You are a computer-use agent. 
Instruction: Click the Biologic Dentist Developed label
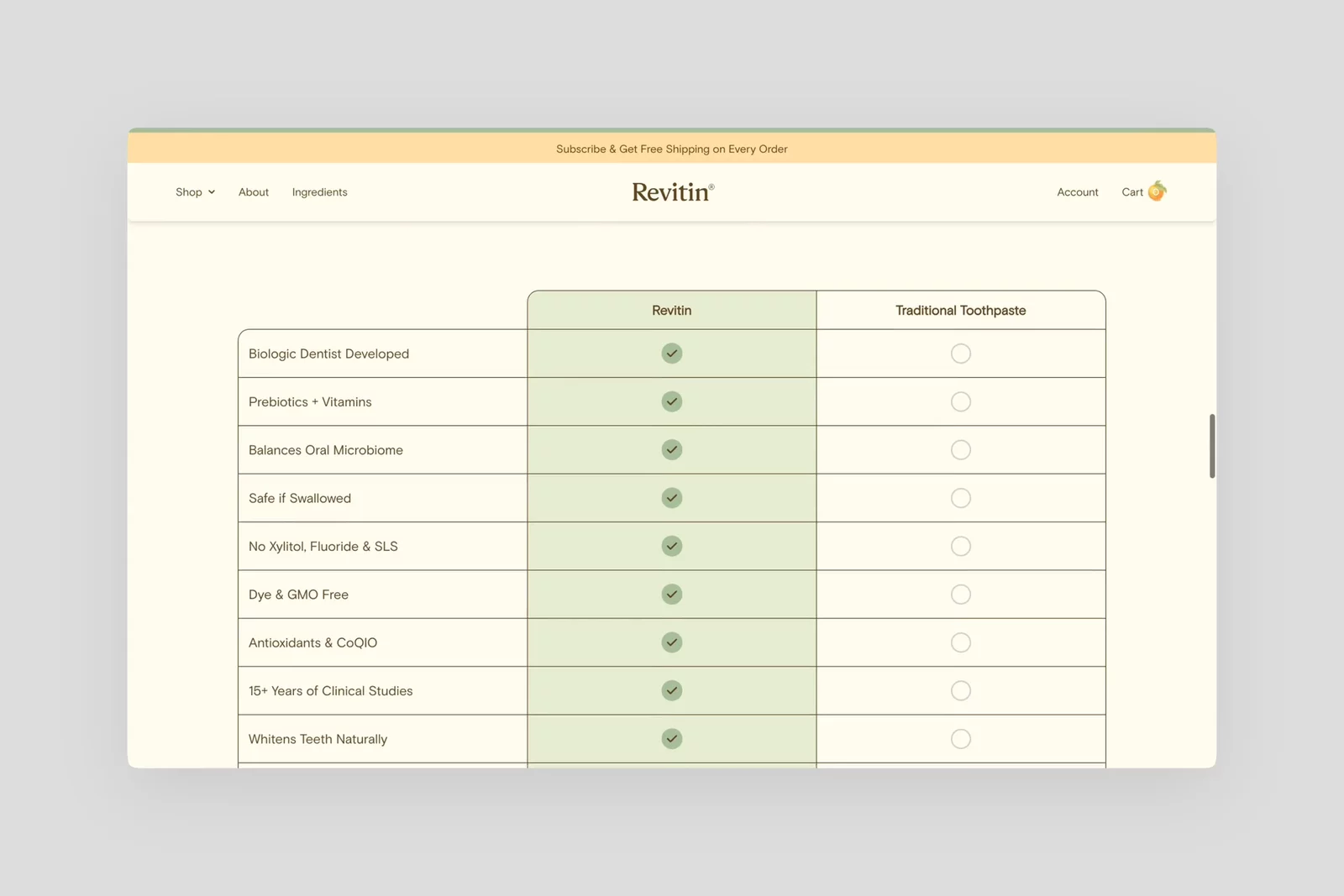point(328,354)
